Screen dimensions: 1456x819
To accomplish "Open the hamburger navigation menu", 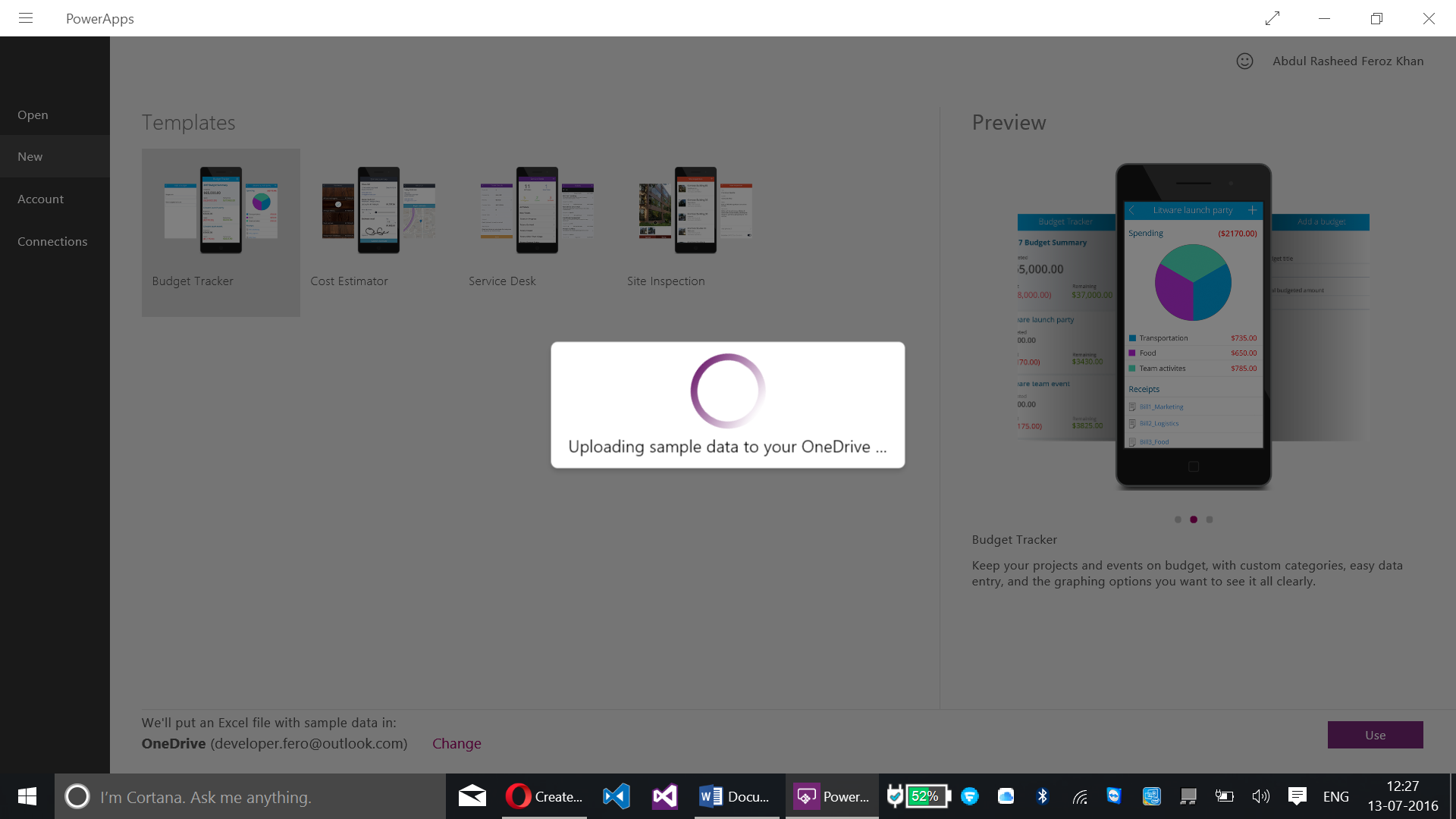I will pos(26,18).
